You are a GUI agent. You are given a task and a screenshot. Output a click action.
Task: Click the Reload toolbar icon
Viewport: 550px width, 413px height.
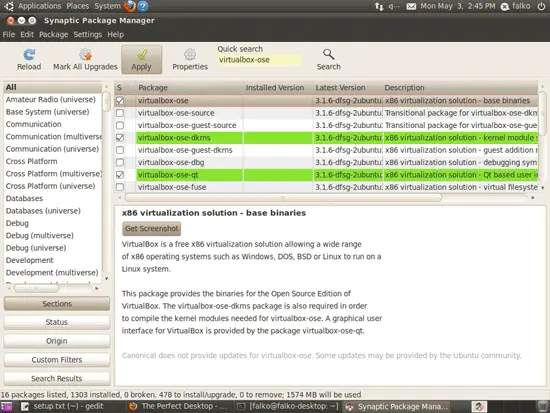(29, 54)
